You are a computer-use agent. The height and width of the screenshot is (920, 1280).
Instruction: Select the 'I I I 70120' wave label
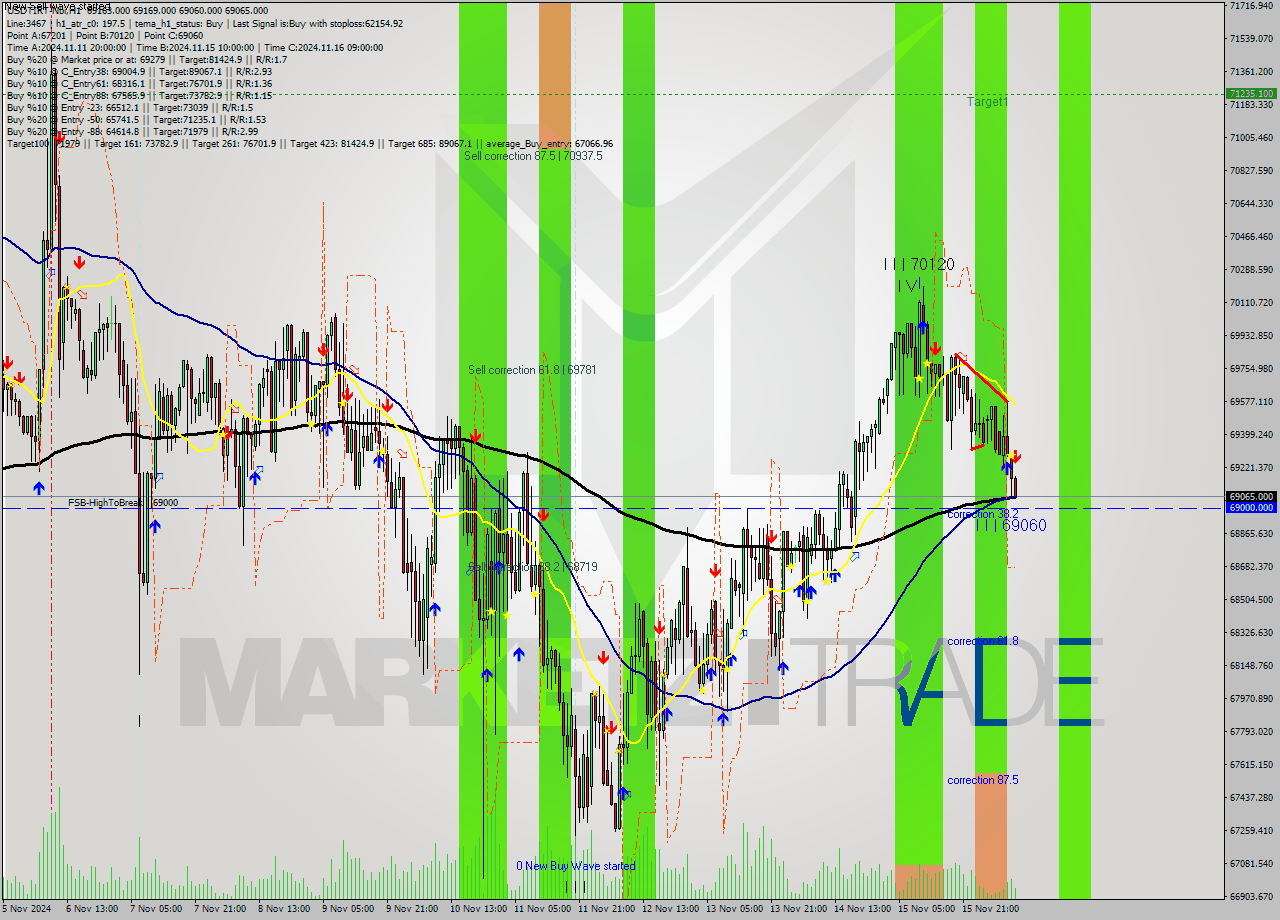pyautogui.click(x=919, y=264)
